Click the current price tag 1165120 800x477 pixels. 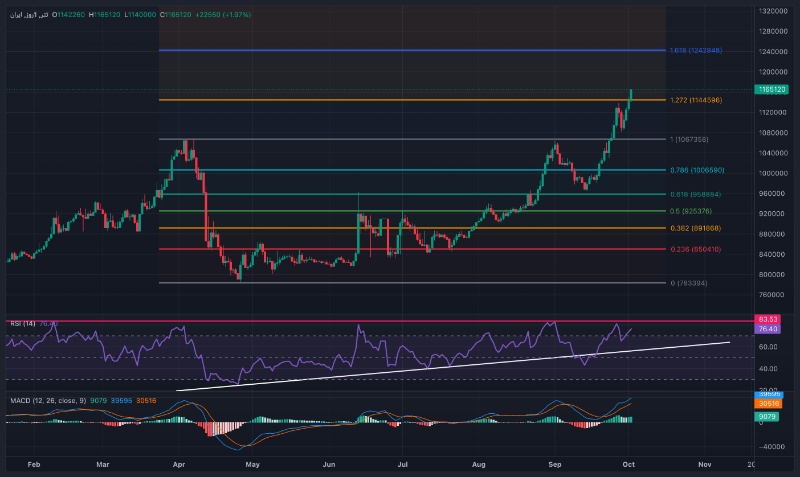(x=773, y=89)
